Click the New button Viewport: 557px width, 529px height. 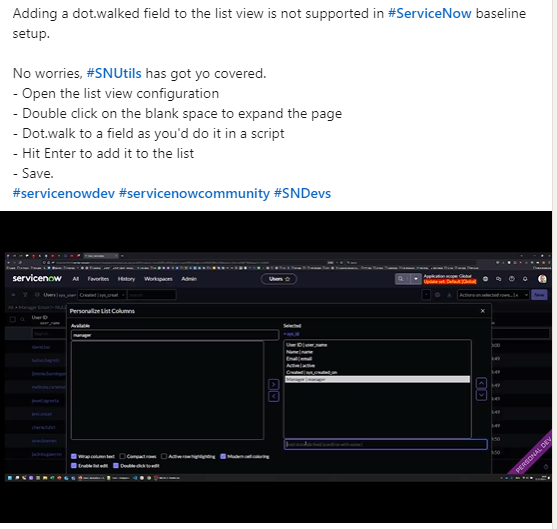click(x=539, y=295)
